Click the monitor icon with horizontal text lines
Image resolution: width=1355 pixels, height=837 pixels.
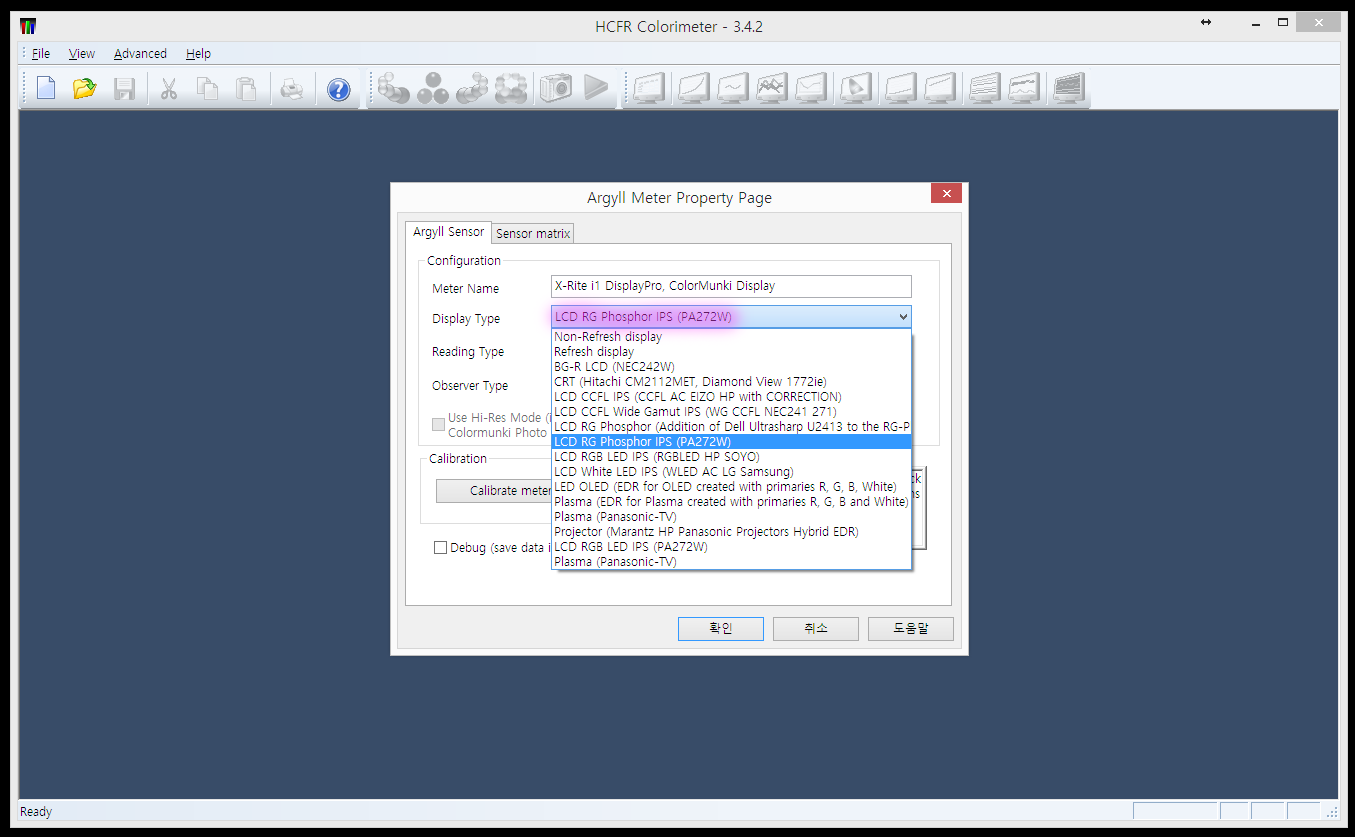click(x=986, y=89)
